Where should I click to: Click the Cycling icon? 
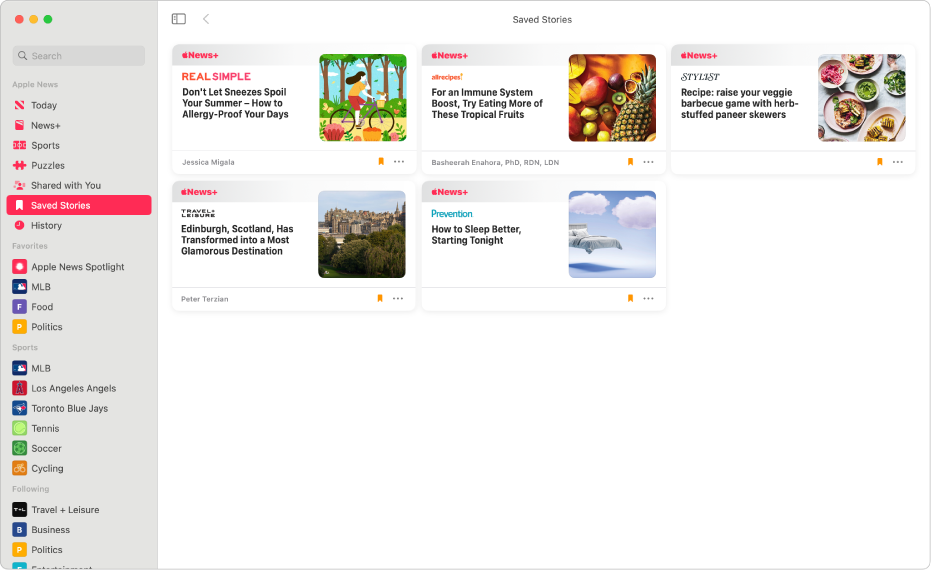point(20,469)
